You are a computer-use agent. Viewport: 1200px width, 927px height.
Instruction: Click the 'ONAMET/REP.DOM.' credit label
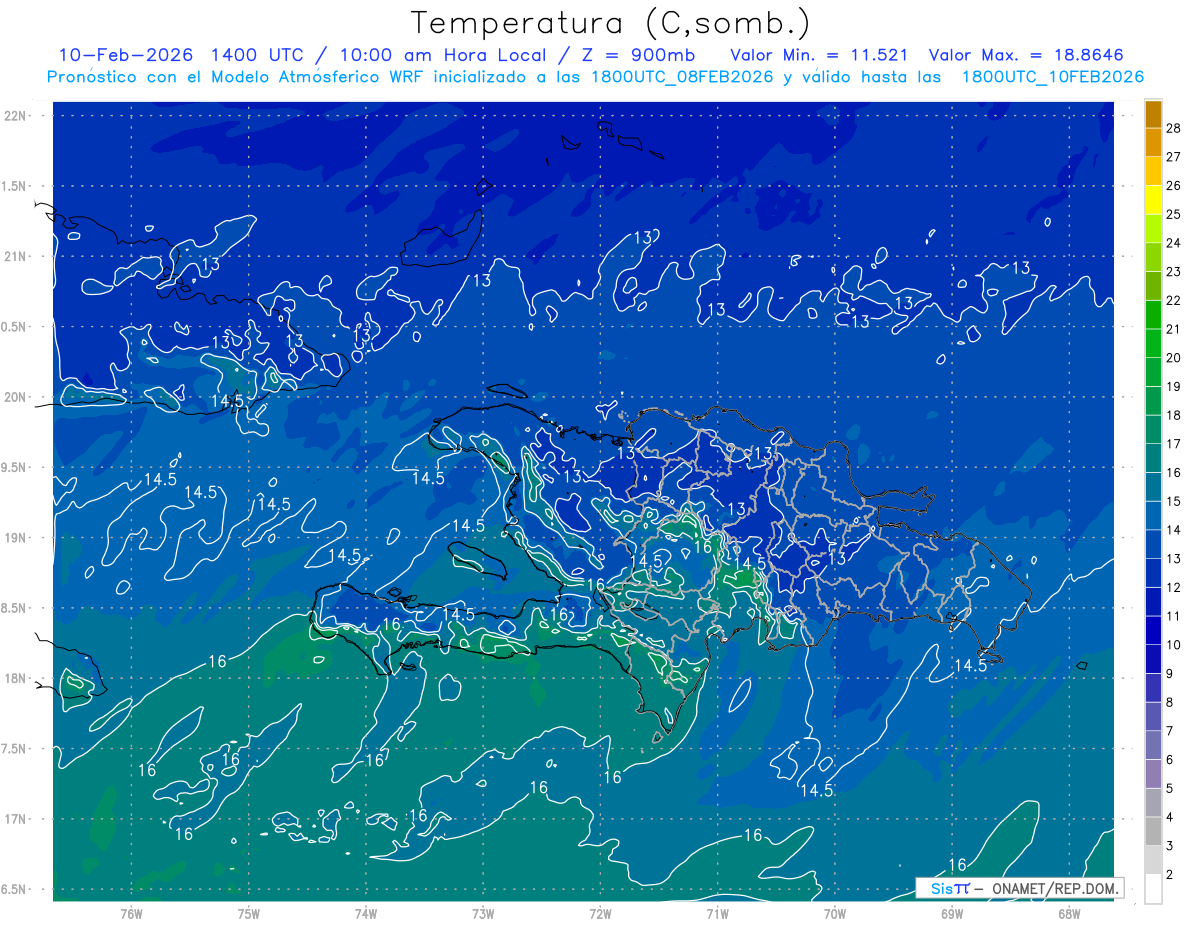pos(1054,888)
